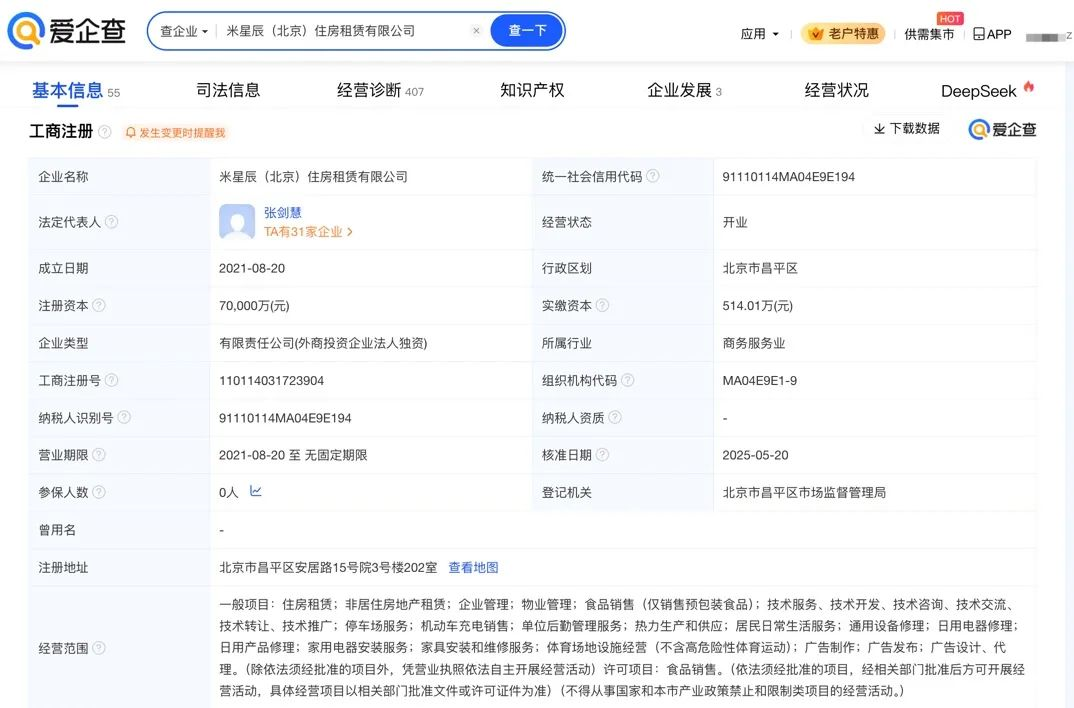This screenshot has height=708, width=1074.
Task: Click the 下载数据 download icon
Action: (x=879, y=129)
